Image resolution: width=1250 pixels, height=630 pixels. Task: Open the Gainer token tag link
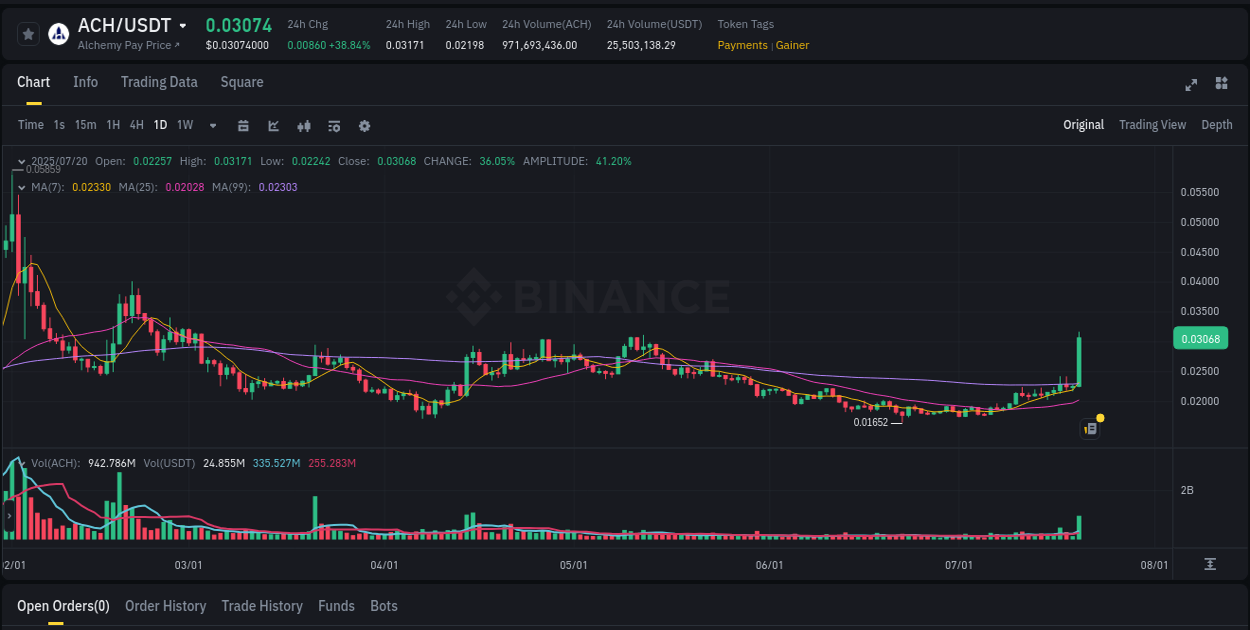click(792, 45)
